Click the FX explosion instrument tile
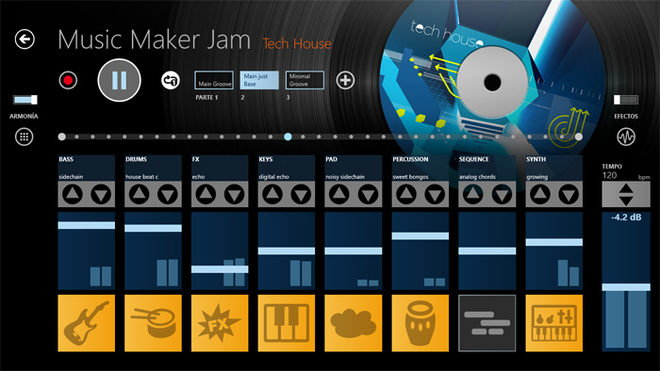660x371 pixels. (220, 323)
